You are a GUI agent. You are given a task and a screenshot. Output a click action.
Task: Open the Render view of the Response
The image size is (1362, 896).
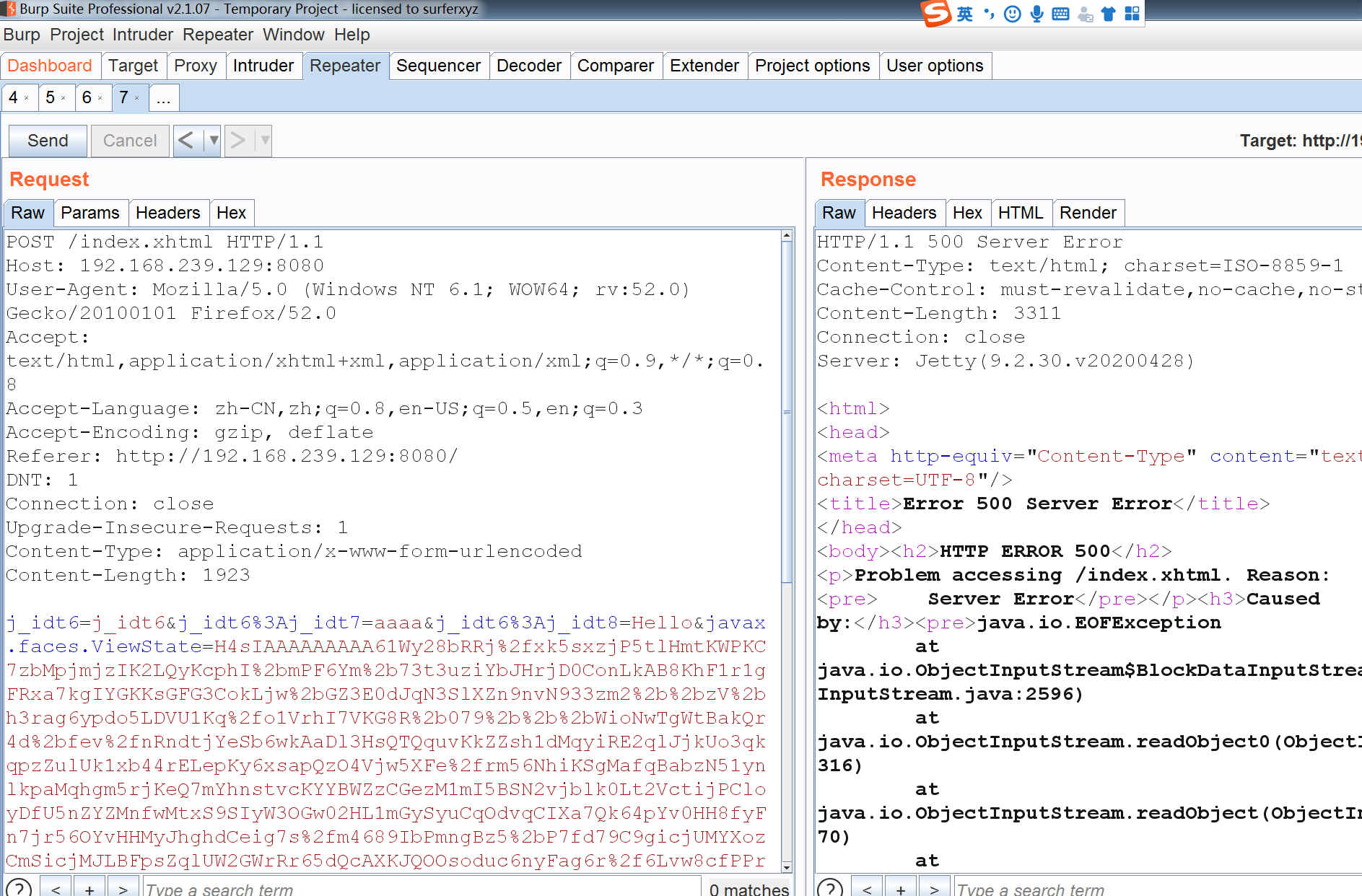(x=1088, y=212)
